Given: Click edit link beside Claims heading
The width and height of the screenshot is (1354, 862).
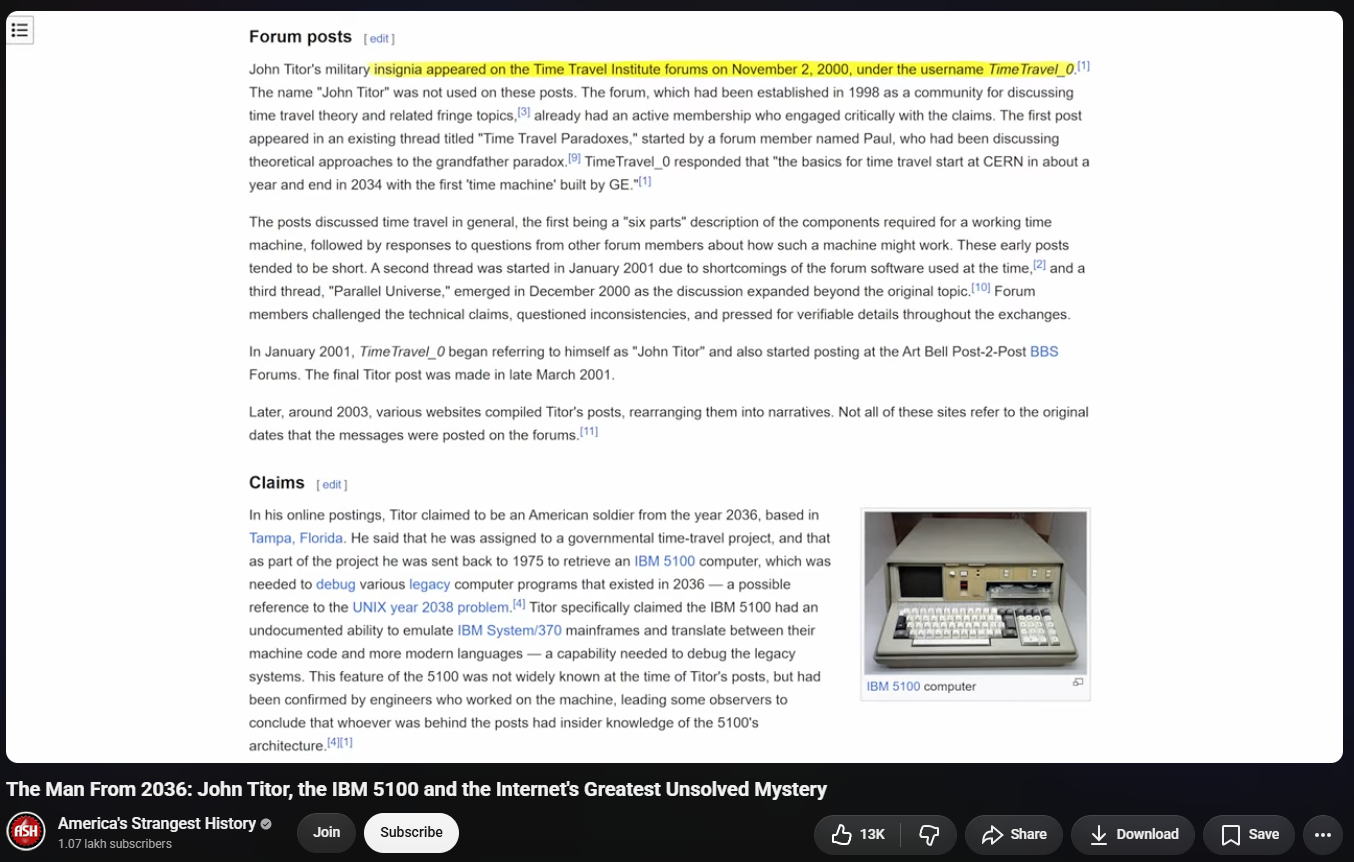Looking at the screenshot, I should [331, 485].
